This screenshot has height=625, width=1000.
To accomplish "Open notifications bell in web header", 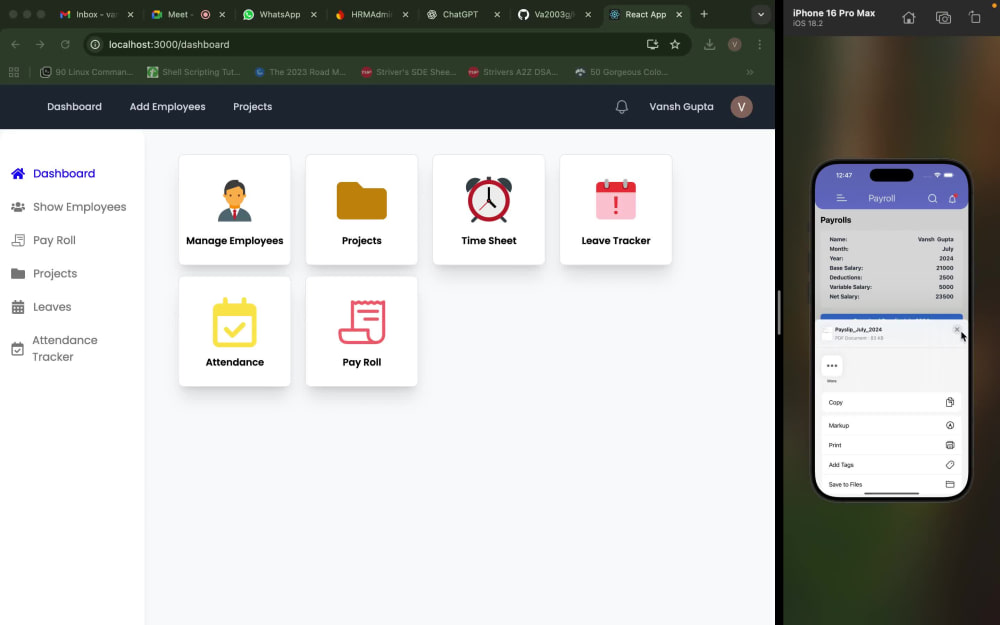I will coord(621,107).
